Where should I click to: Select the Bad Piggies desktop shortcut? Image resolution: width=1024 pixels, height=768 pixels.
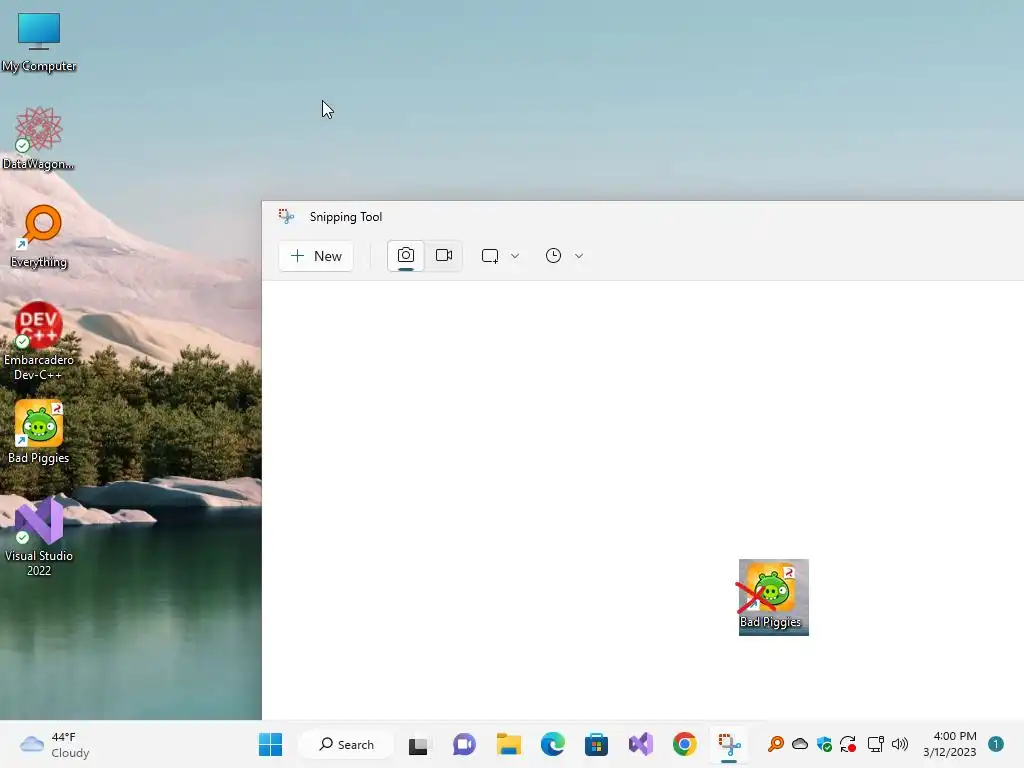click(39, 432)
